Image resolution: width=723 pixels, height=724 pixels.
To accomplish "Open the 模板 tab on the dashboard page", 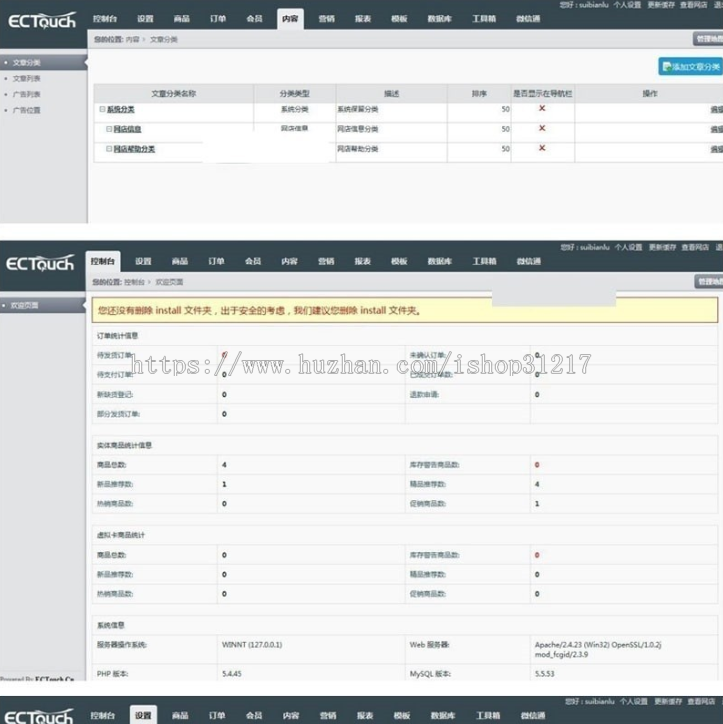I will (399, 261).
